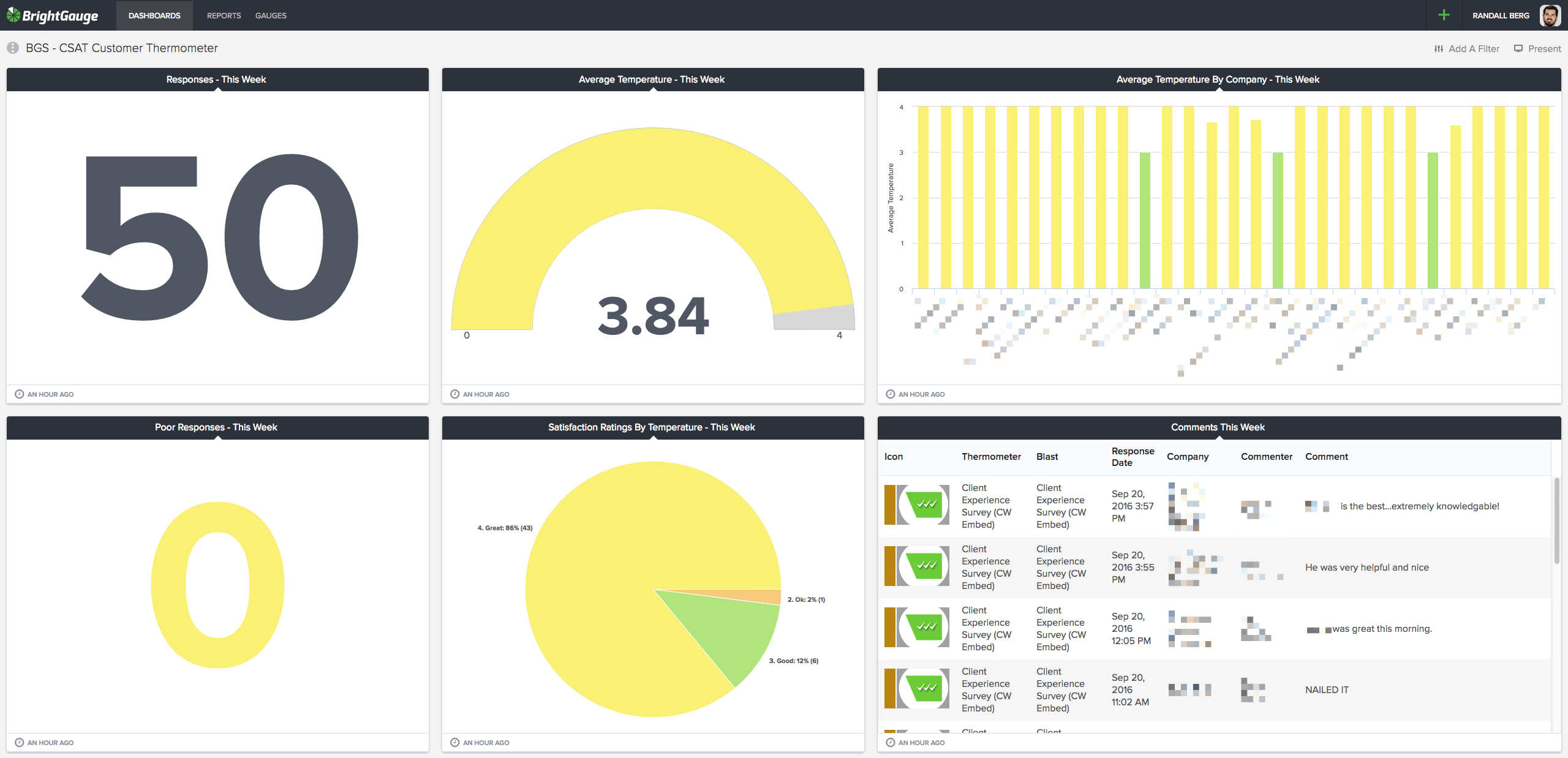Click the dashboard info icon beside BGS title
This screenshot has height=758, width=1568.
tap(13, 48)
